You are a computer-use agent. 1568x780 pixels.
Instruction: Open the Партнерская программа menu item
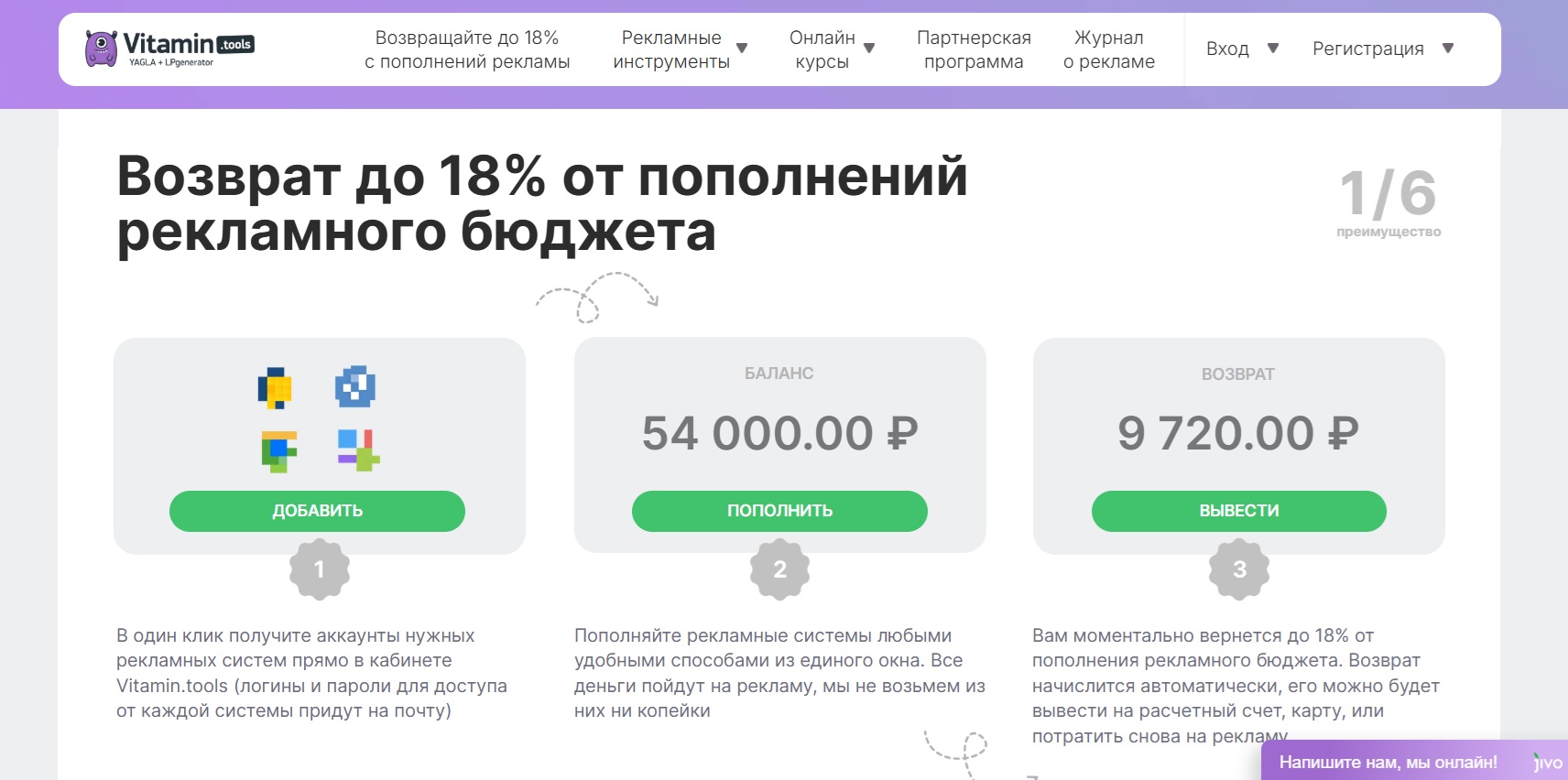[974, 49]
